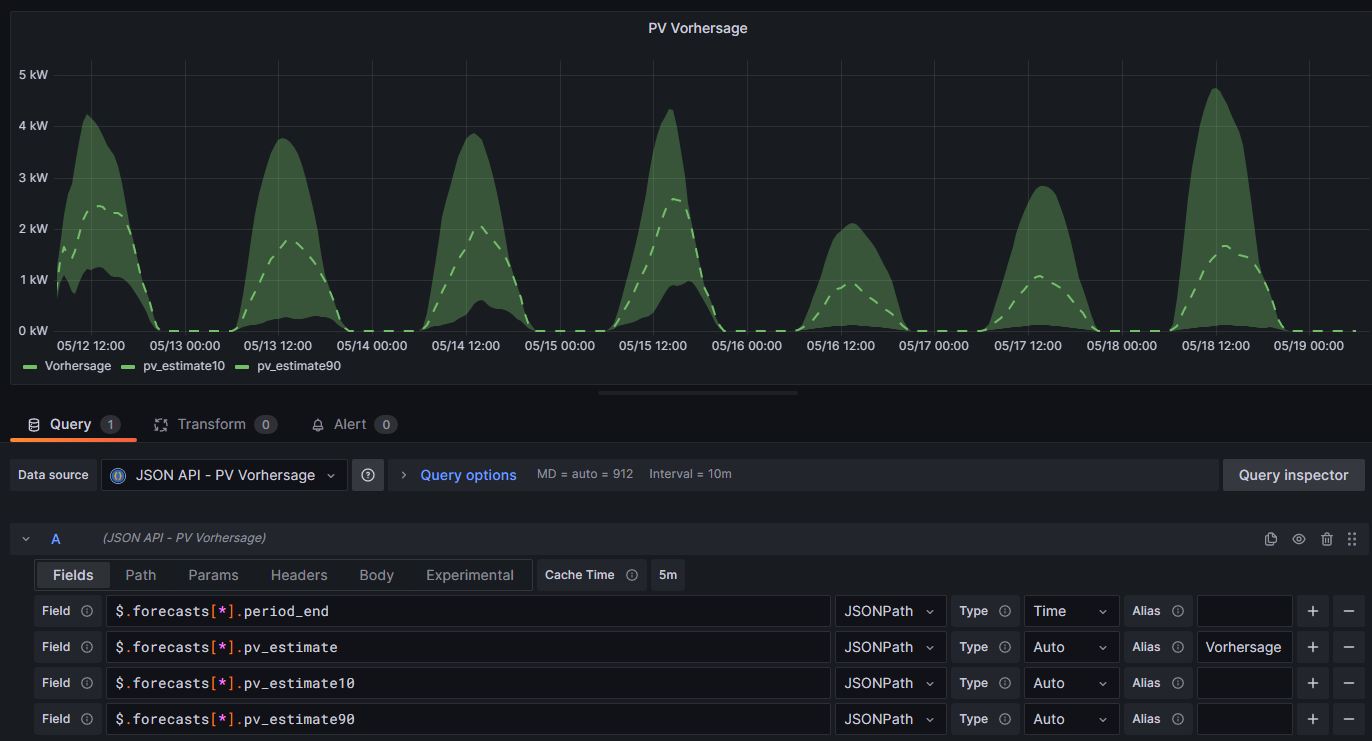
Task: Click the pv_estimate10 legend color swatch
Action: (x=128, y=367)
